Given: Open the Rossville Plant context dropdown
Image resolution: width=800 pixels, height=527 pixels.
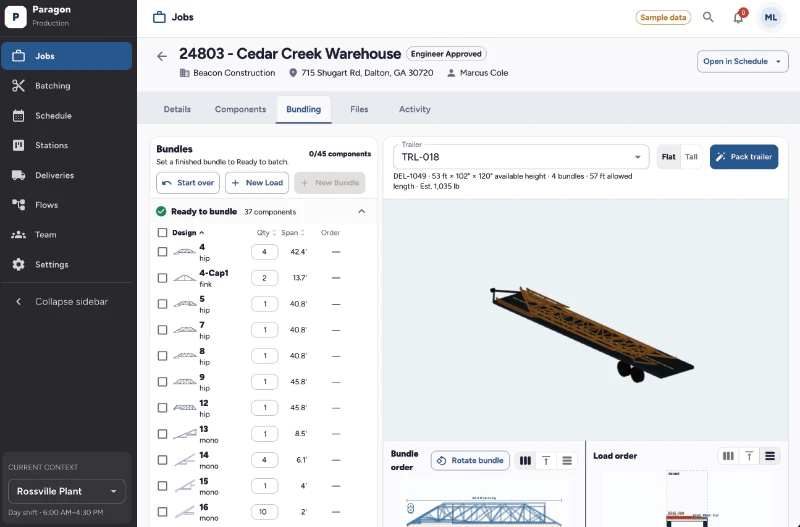Looking at the screenshot, I should click(x=67, y=491).
